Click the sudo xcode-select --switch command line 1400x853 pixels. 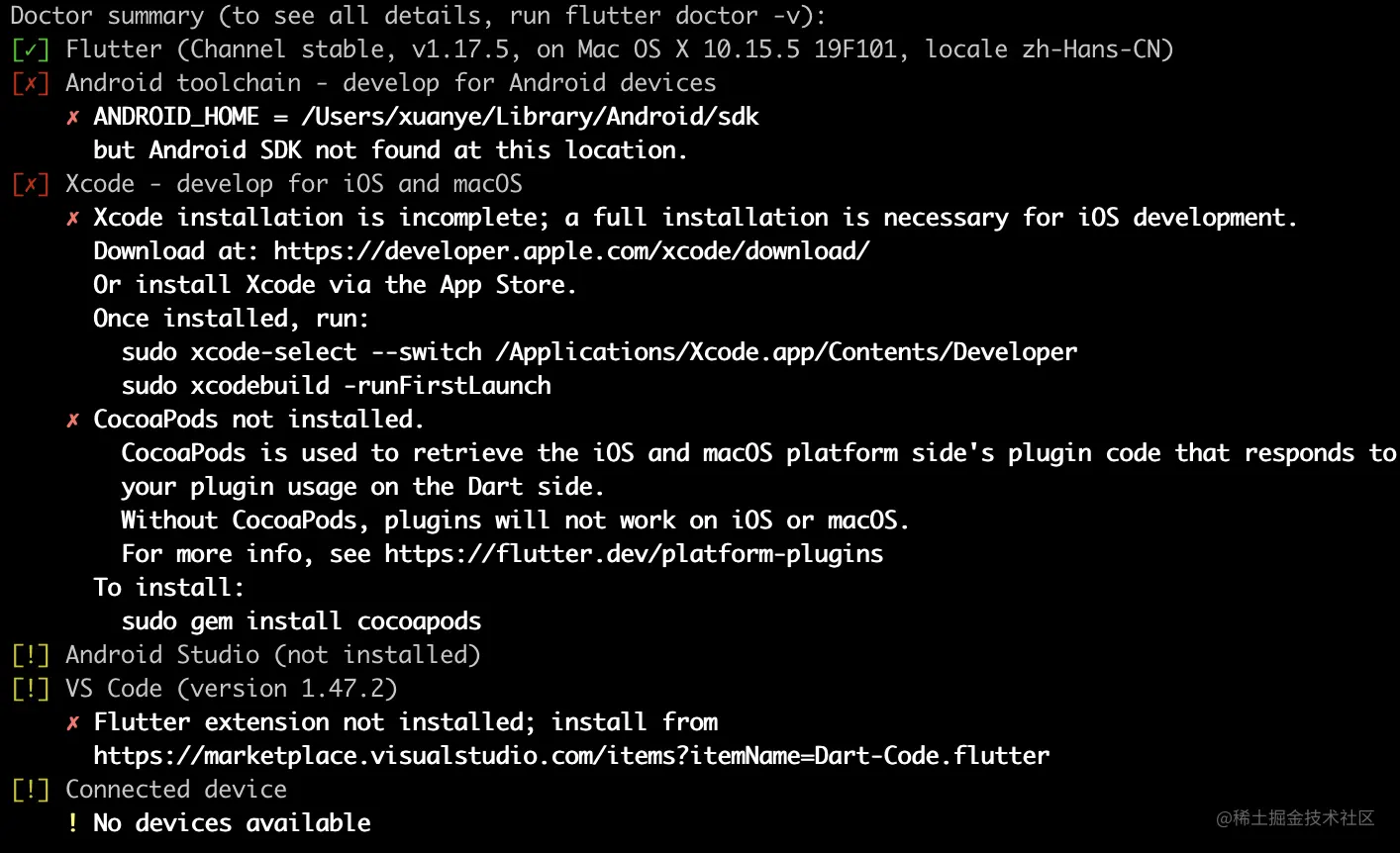coord(599,352)
